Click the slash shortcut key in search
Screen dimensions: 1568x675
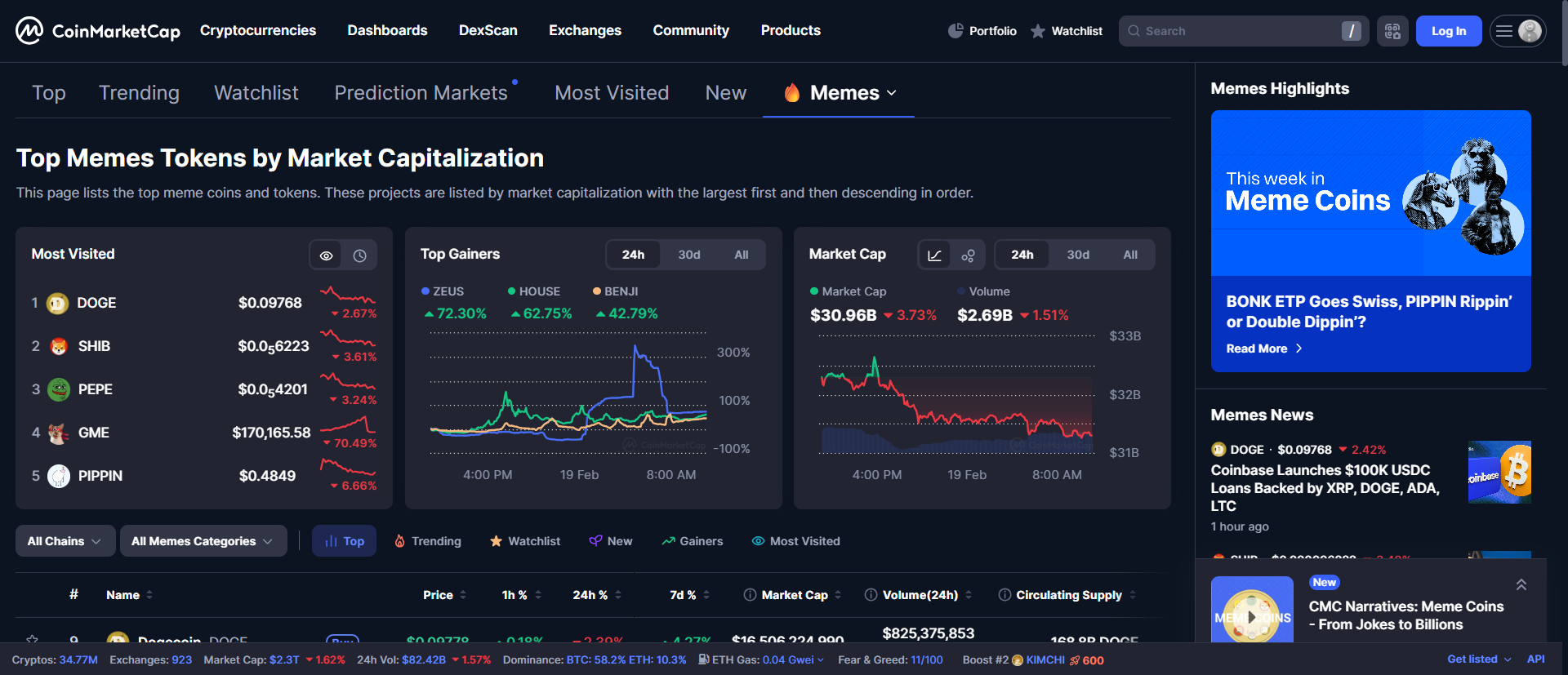click(x=1351, y=31)
